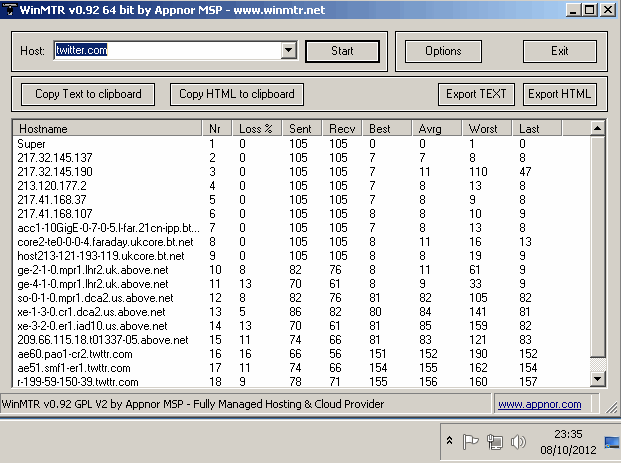Minimize the WinMTR window
Image resolution: width=621 pixels, height=463 pixels.
(x=573, y=10)
